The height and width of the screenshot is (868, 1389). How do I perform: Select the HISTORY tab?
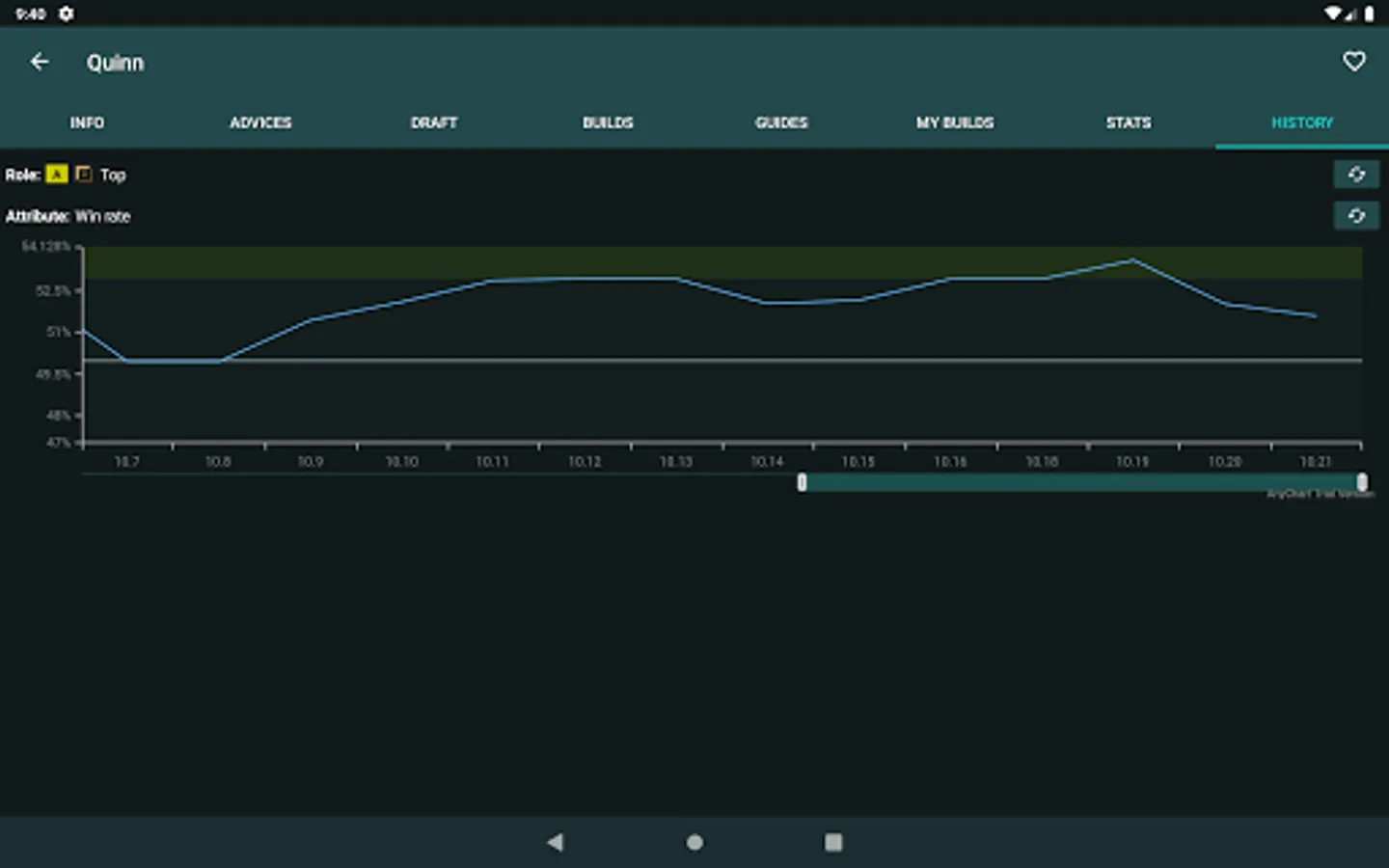click(x=1302, y=122)
